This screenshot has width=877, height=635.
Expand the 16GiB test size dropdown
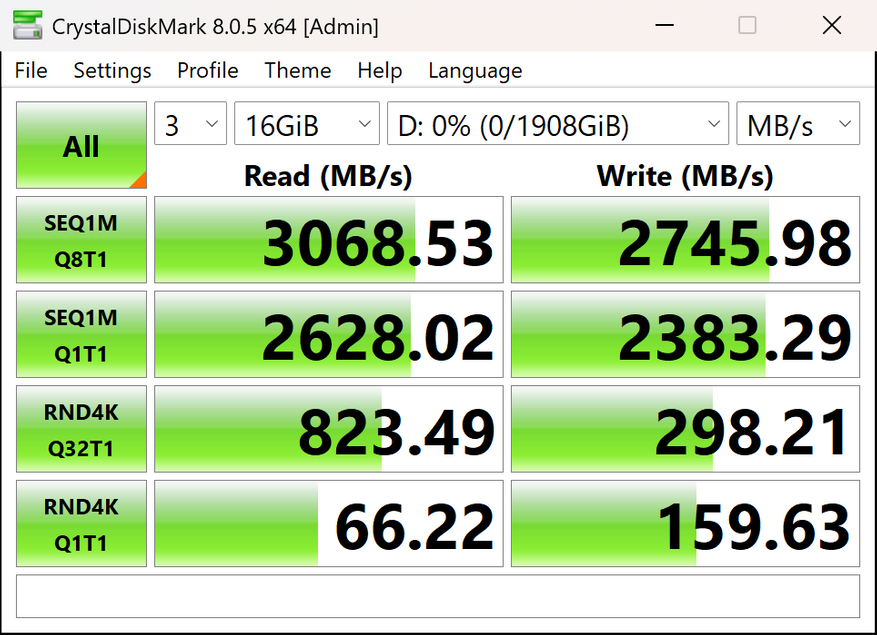pos(307,123)
